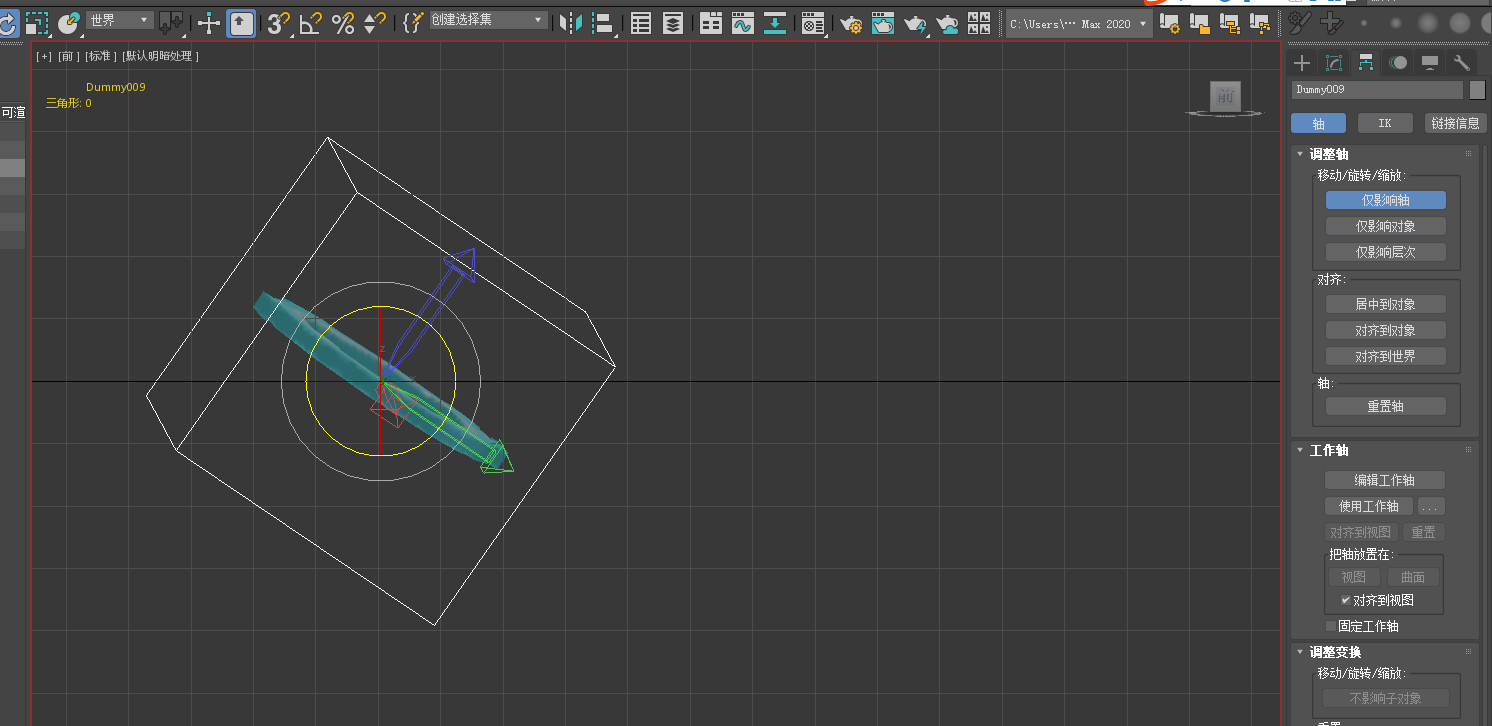Open the object color swatch
1492x726 pixels.
1477,90
